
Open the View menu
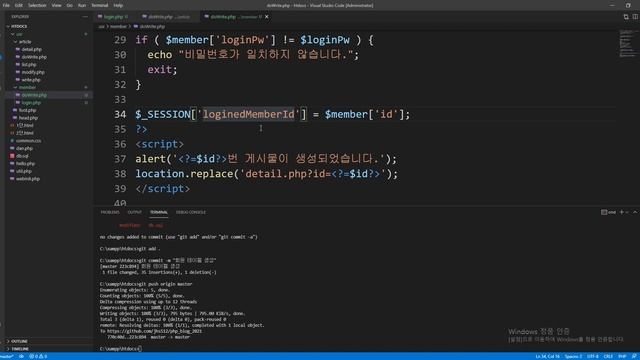[x=56, y=5]
